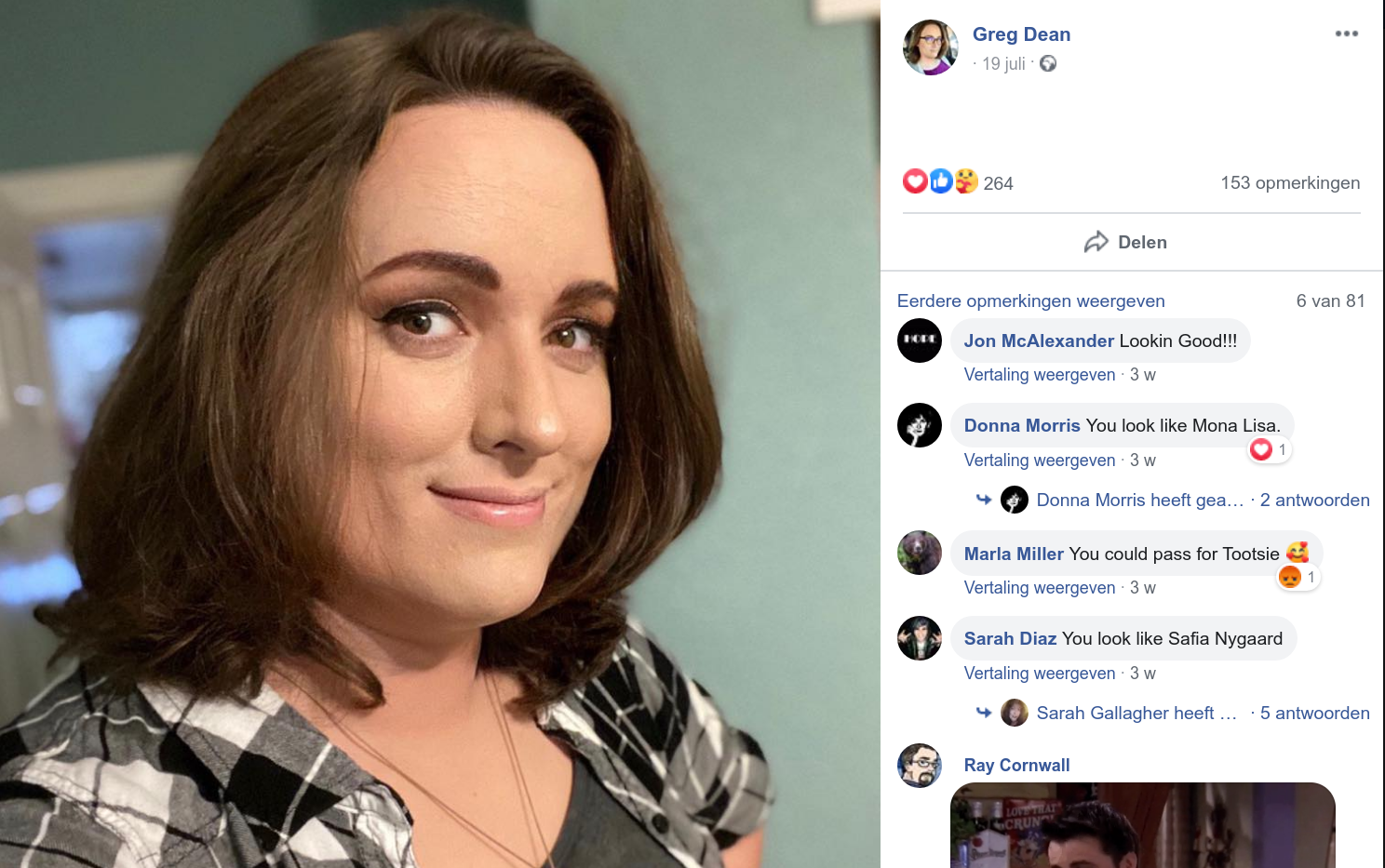Viewport: 1385px width, 868px height.
Task: Click the thumbs-up like reaction icon
Action: tap(941, 180)
